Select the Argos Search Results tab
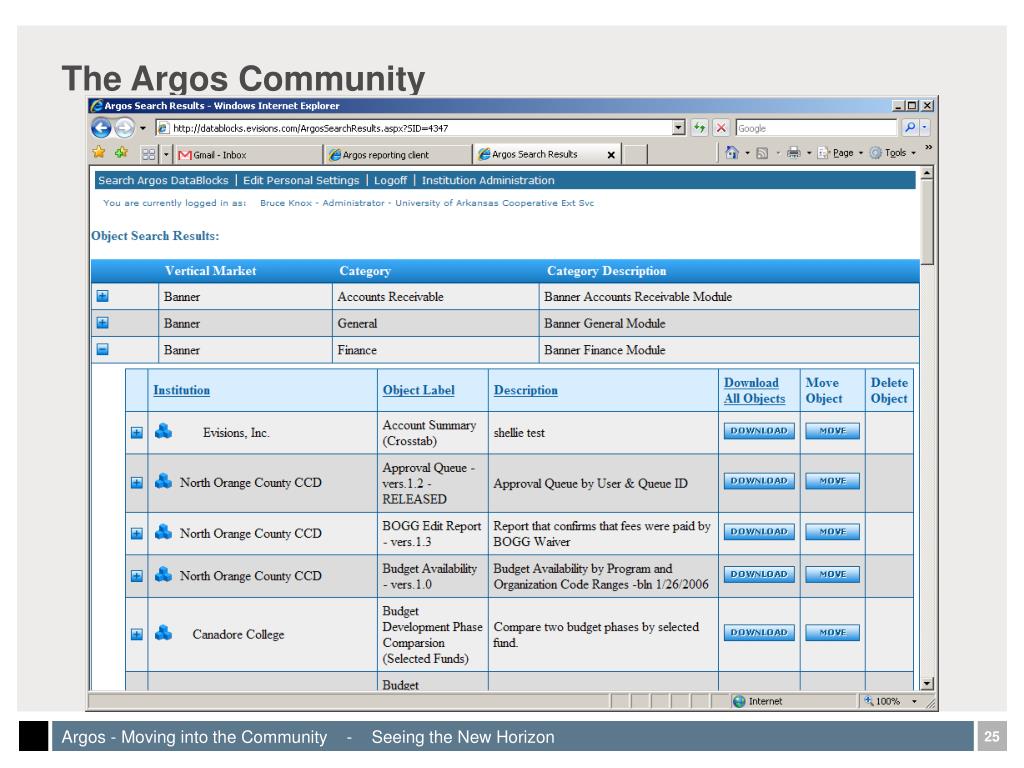The height and width of the screenshot is (768, 1024). 536,154
